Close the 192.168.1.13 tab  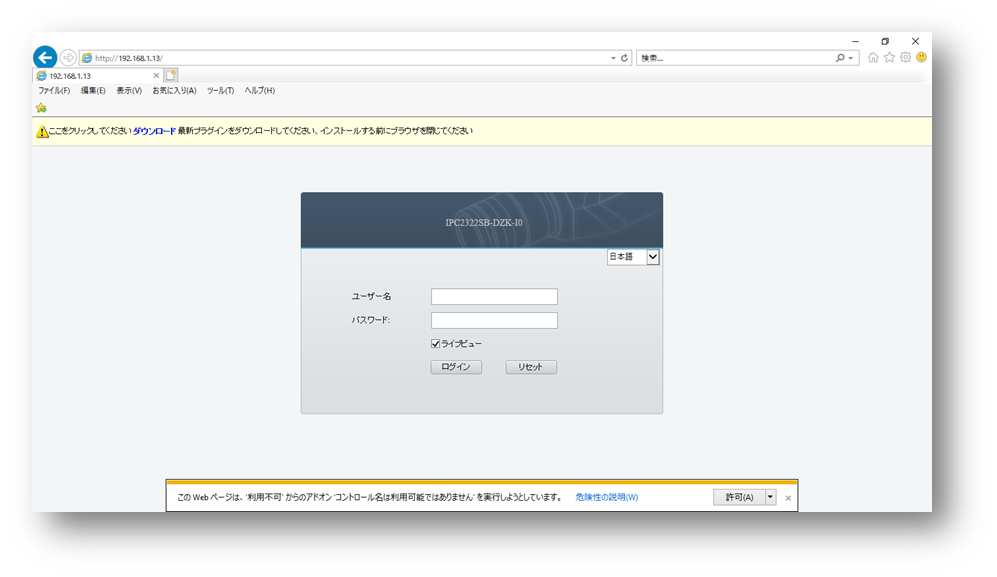coord(156,76)
